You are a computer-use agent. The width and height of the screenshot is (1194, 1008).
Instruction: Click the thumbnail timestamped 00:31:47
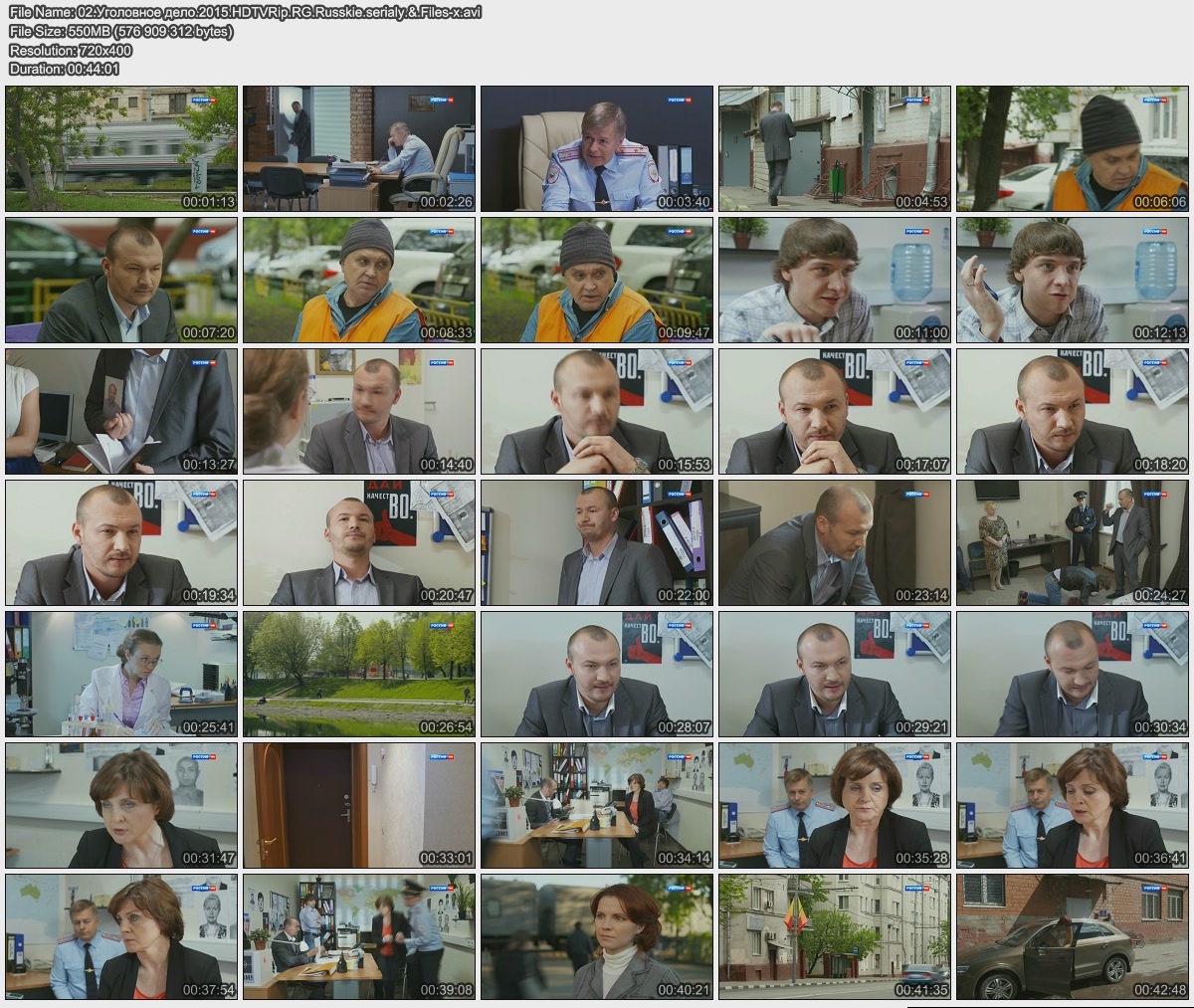click(121, 805)
